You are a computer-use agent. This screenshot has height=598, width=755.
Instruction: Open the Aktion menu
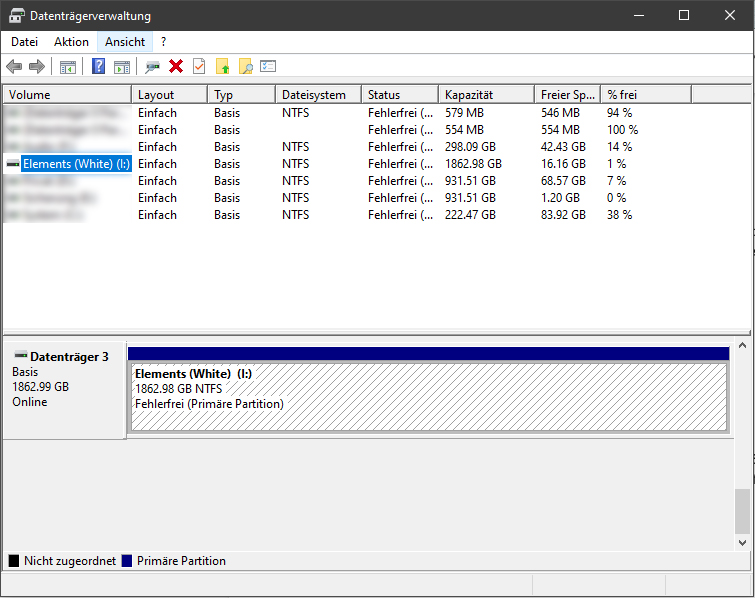(x=71, y=42)
